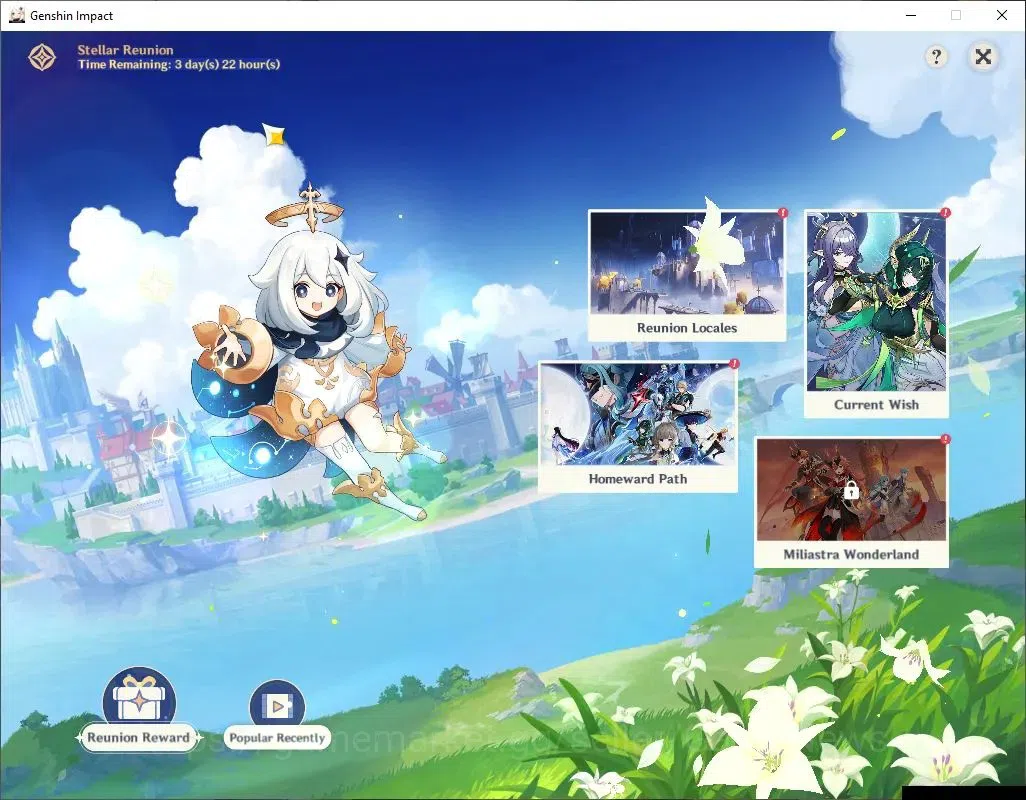
Task: Click the Genshin Impact title bar app icon
Action: pyautogui.click(x=16, y=15)
